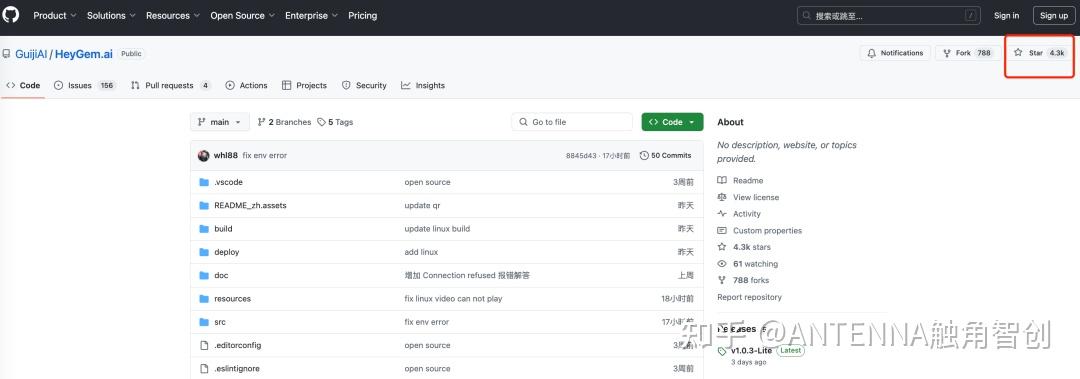The width and height of the screenshot is (1080, 379).
Task: Open the green Code dropdown button
Action: click(672, 122)
